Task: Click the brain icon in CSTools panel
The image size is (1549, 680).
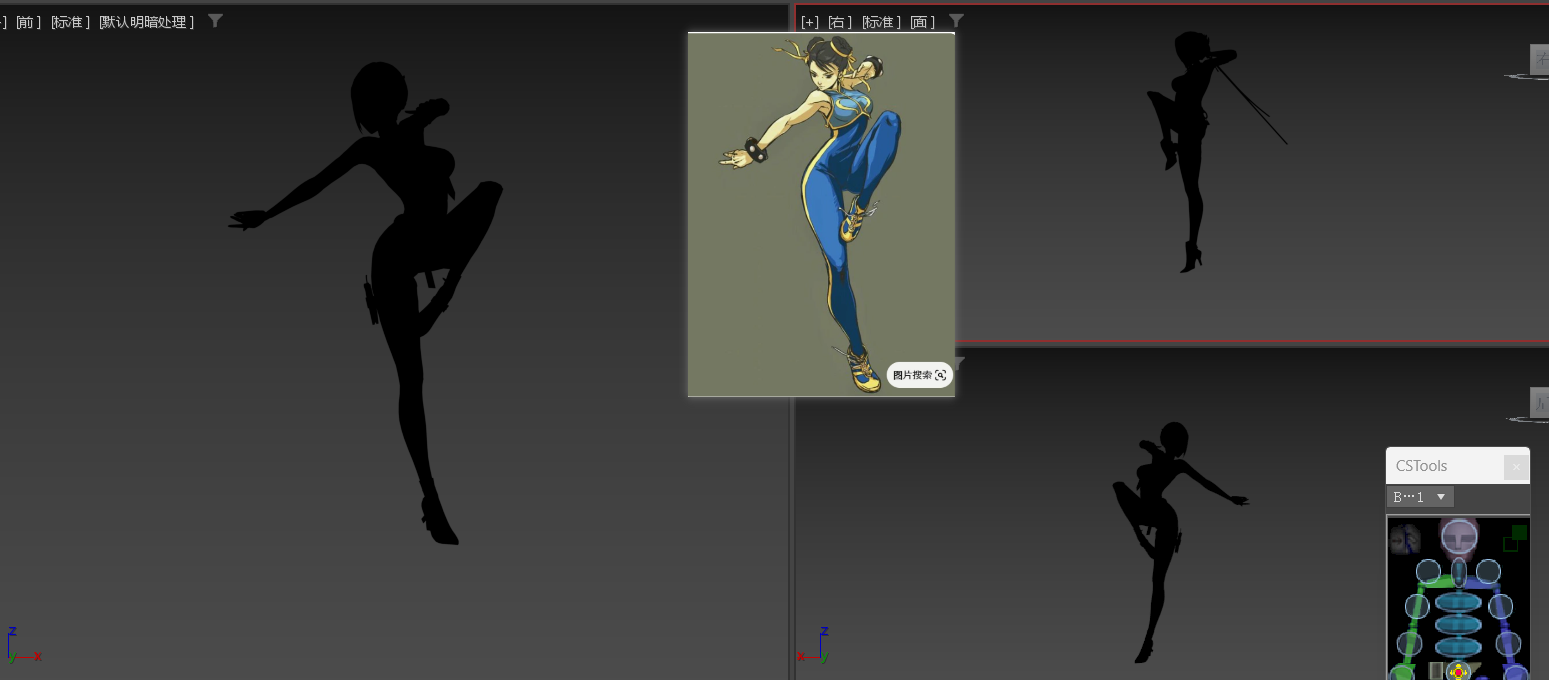Action: pos(1406,539)
